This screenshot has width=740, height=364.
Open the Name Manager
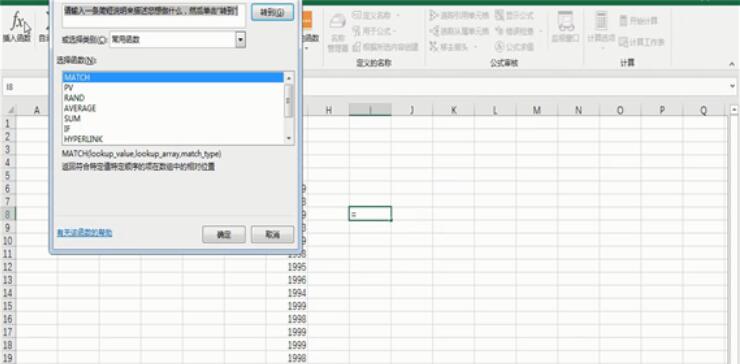(338, 33)
